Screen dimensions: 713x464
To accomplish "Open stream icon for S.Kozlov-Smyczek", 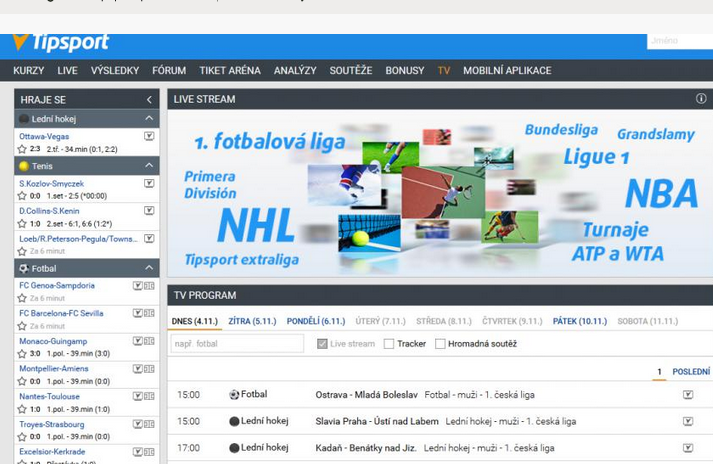I will [x=149, y=183].
